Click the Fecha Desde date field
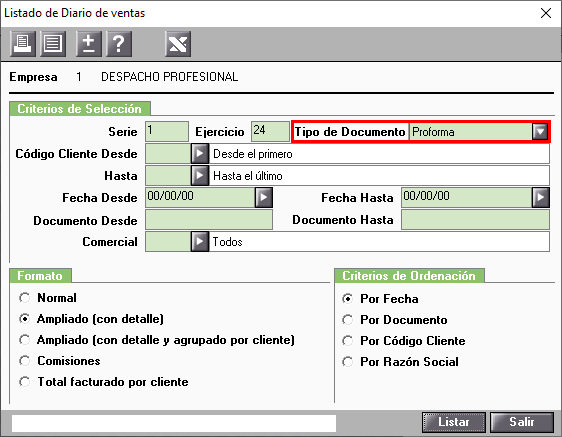This screenshot has width=562, height=437. [x=200, y=198]
